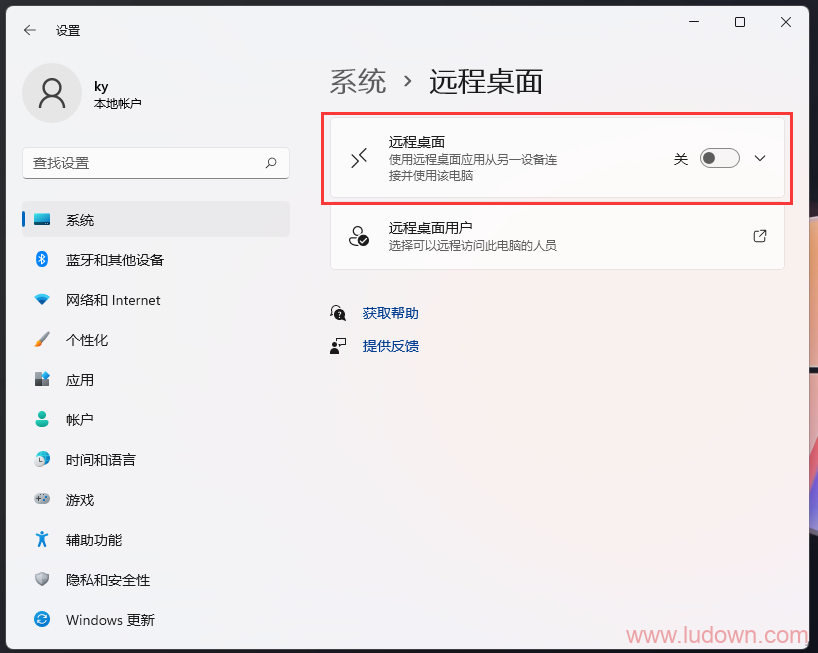Click 系统 in the breadcrumb header
This screenshot has height=653, width=818.
click(x=358, y=82)
